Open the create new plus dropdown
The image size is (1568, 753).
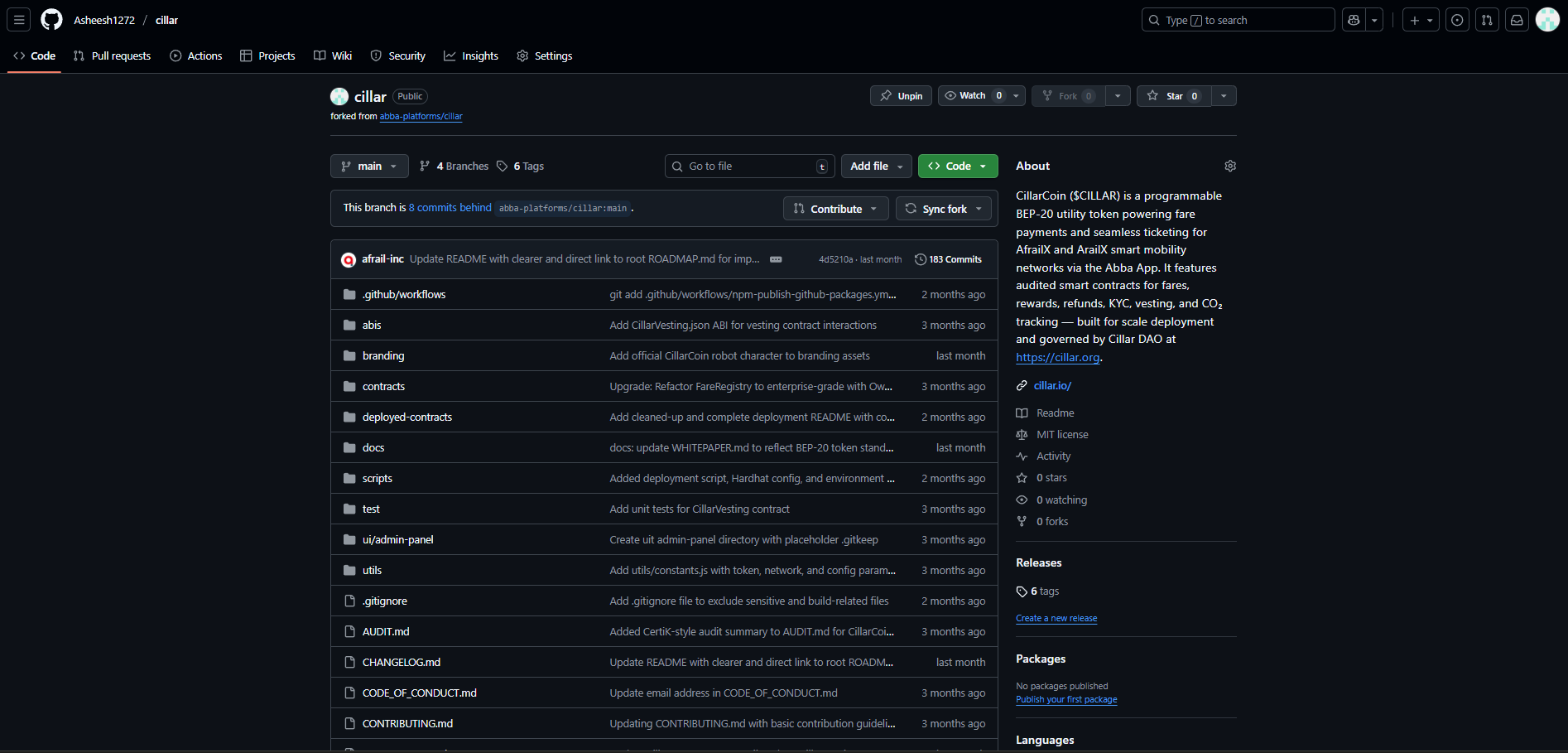(x=1421, y=20)
